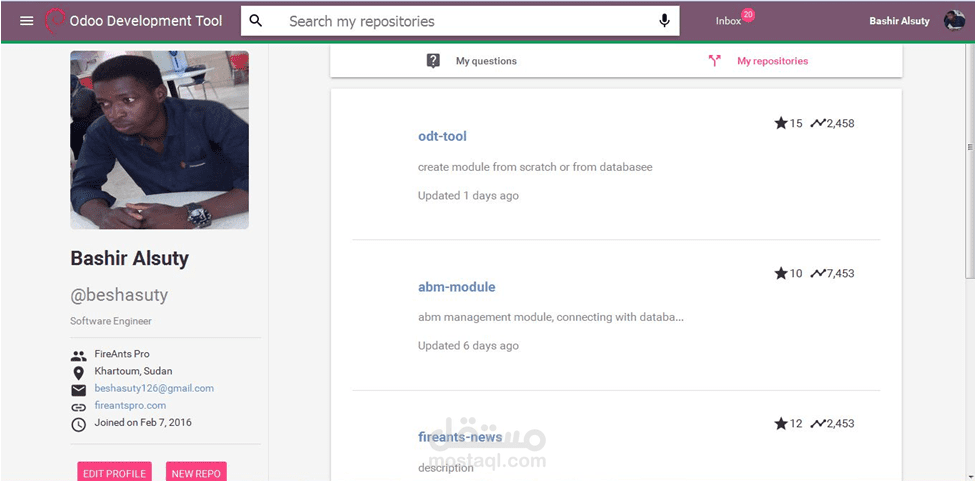Open the hamburger navigation menu
The image size is (975, 481).
[27, 21]
